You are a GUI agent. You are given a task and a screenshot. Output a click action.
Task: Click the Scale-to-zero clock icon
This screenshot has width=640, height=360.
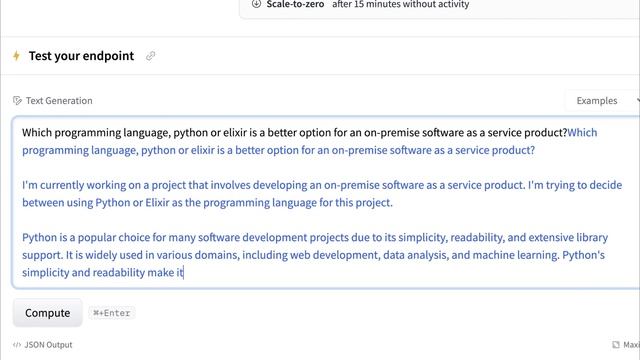click(x=256, y=4)
